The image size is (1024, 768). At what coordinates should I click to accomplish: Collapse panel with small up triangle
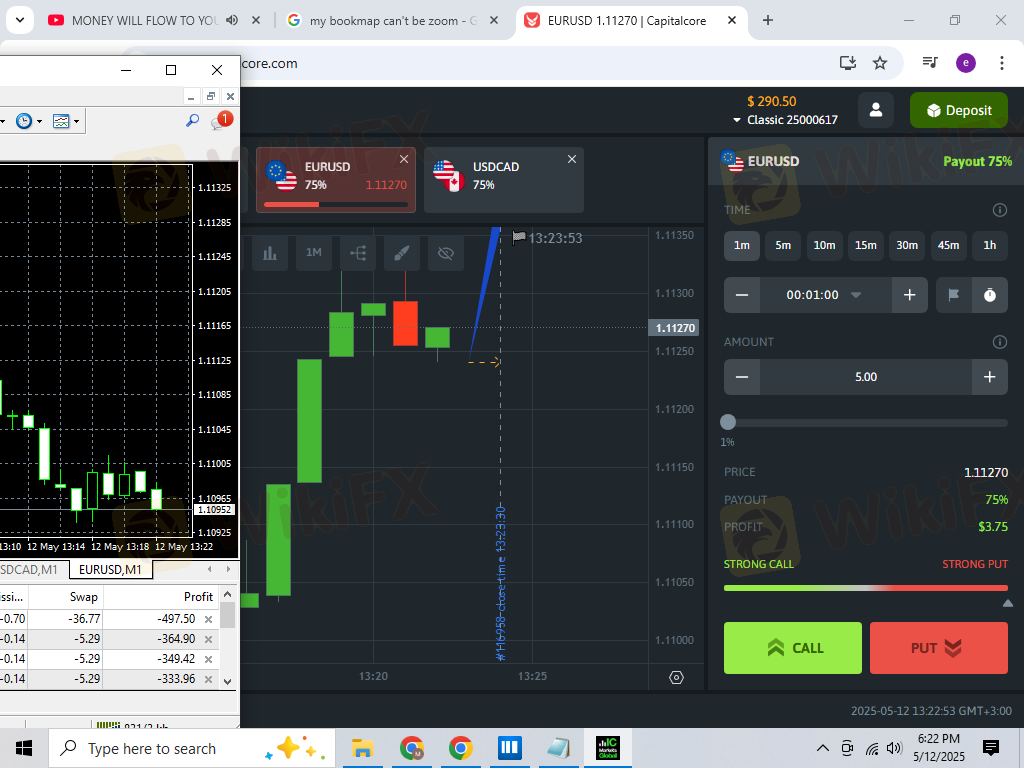coord(1008,604)
